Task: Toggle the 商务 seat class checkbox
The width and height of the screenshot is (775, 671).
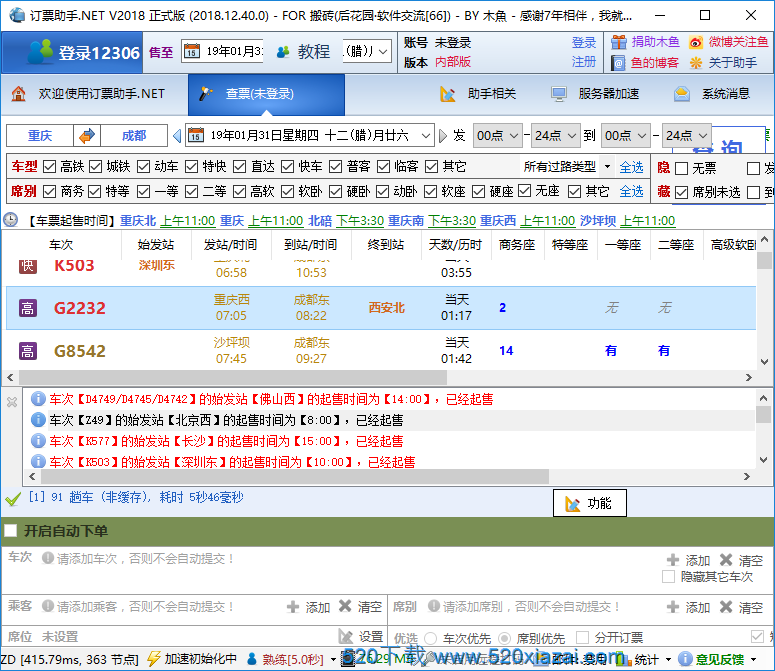Action: [x=48, y=191]
